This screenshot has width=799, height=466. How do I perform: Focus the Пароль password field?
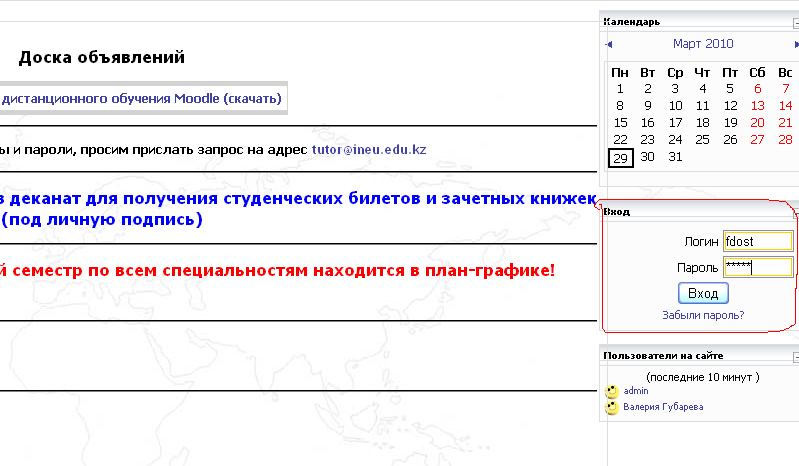coord(758,267)
